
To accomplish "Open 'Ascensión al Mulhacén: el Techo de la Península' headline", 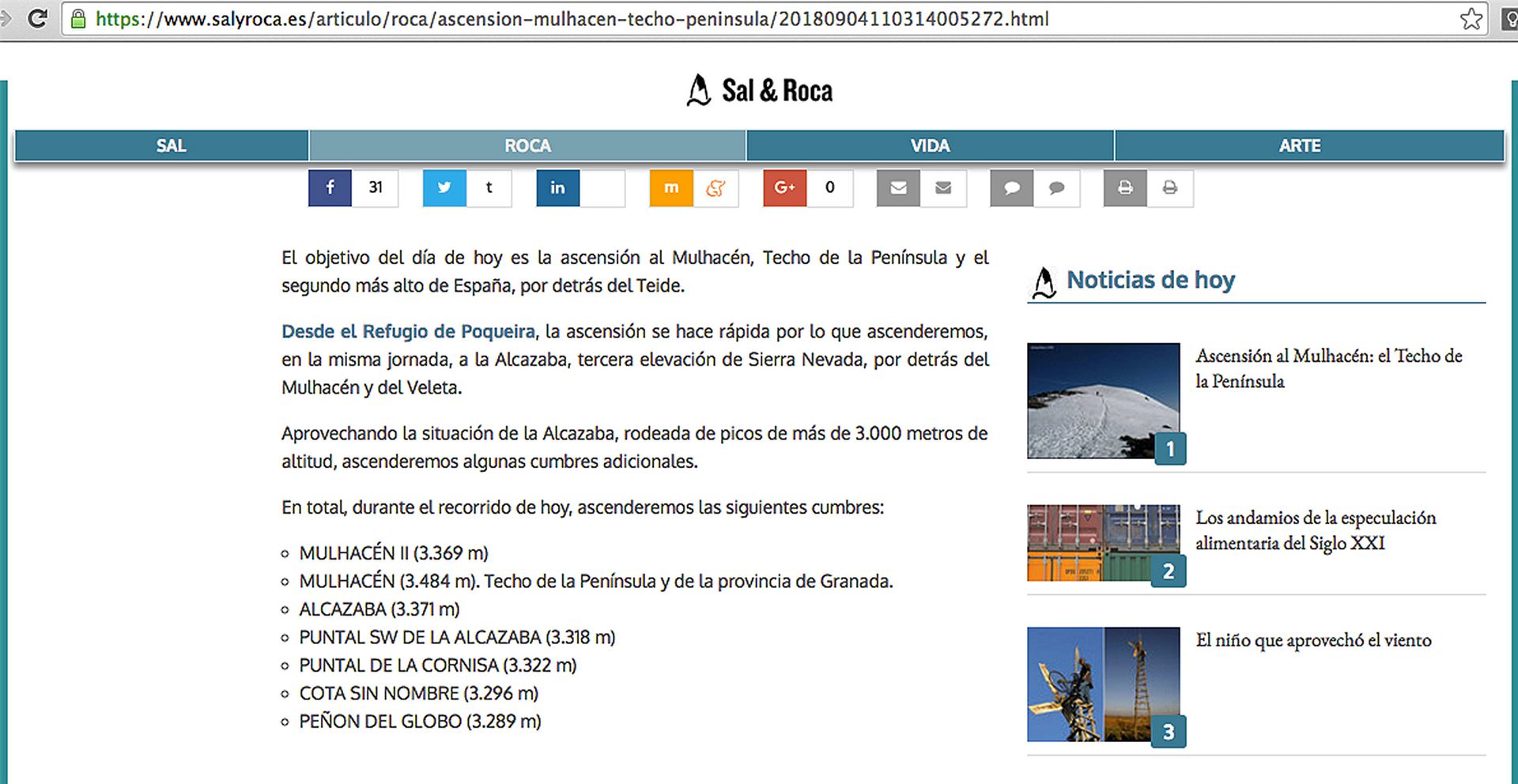I will tap(1328, 368).
